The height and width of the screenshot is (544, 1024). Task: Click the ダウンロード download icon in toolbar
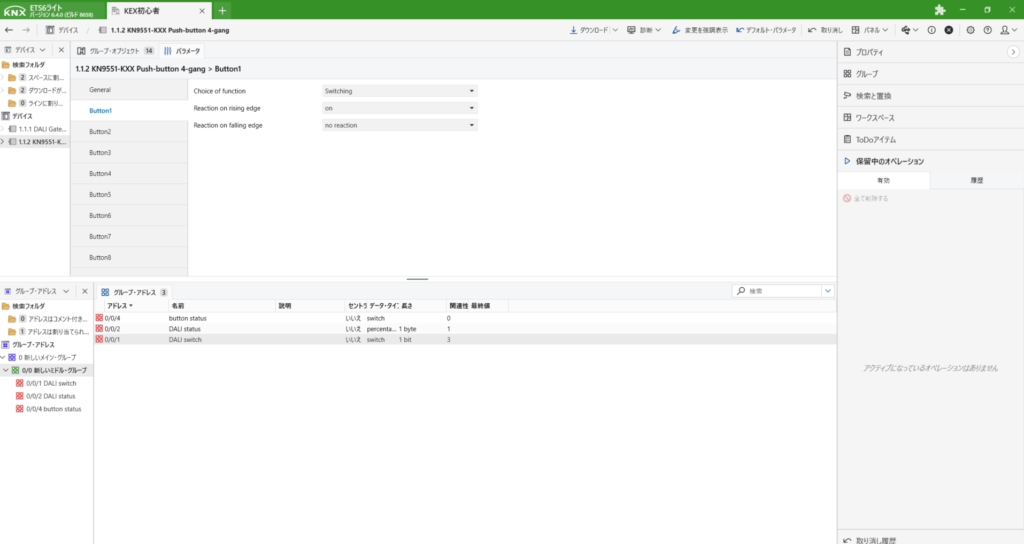575,30
